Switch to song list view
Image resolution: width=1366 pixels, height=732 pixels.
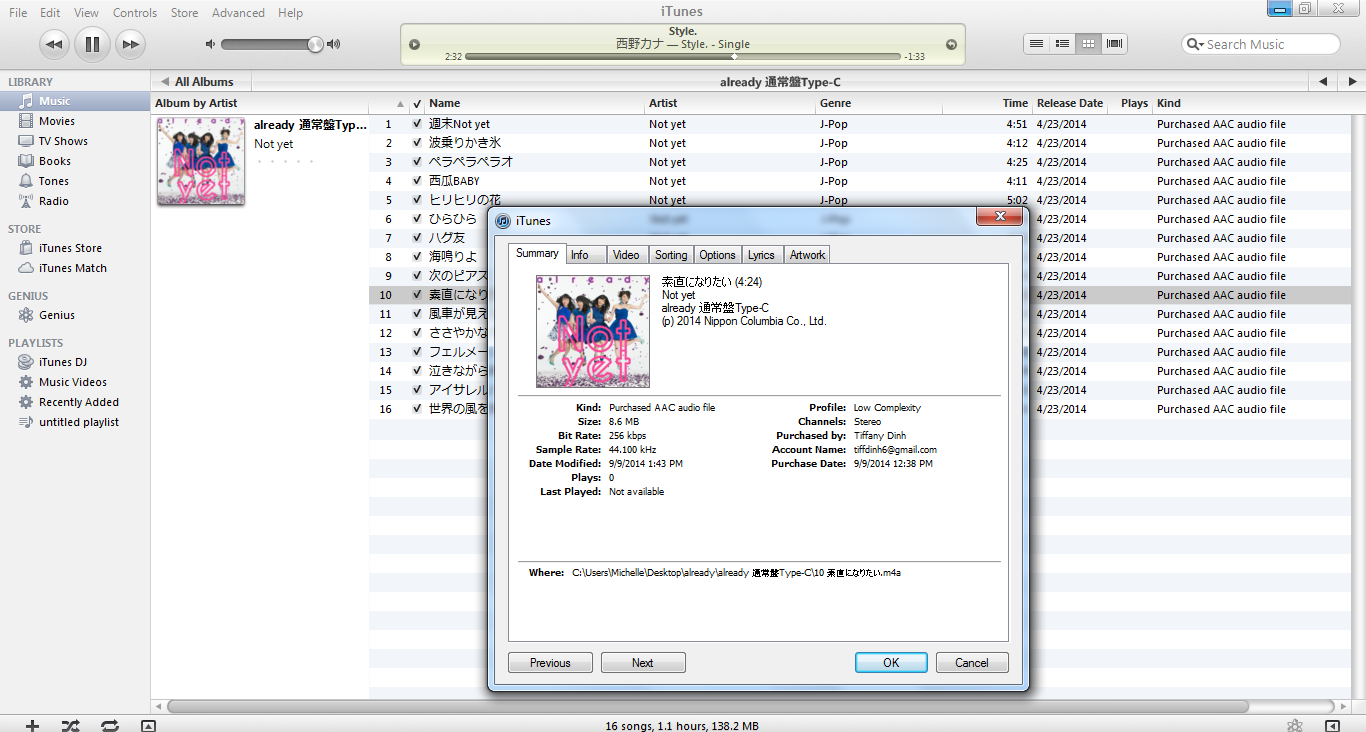click(1037, 44)
